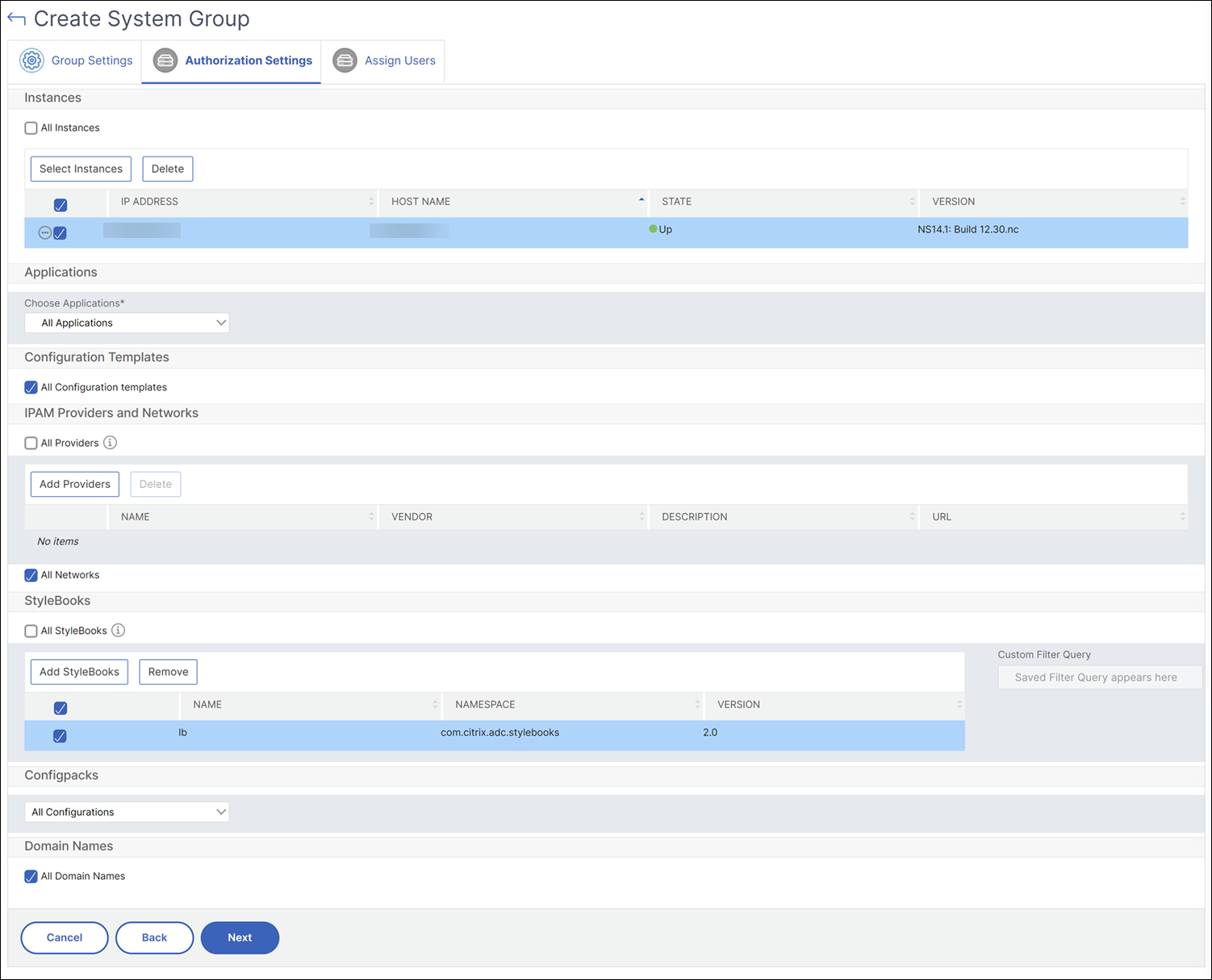Check the All Providers checkbox

coord(31,443)
